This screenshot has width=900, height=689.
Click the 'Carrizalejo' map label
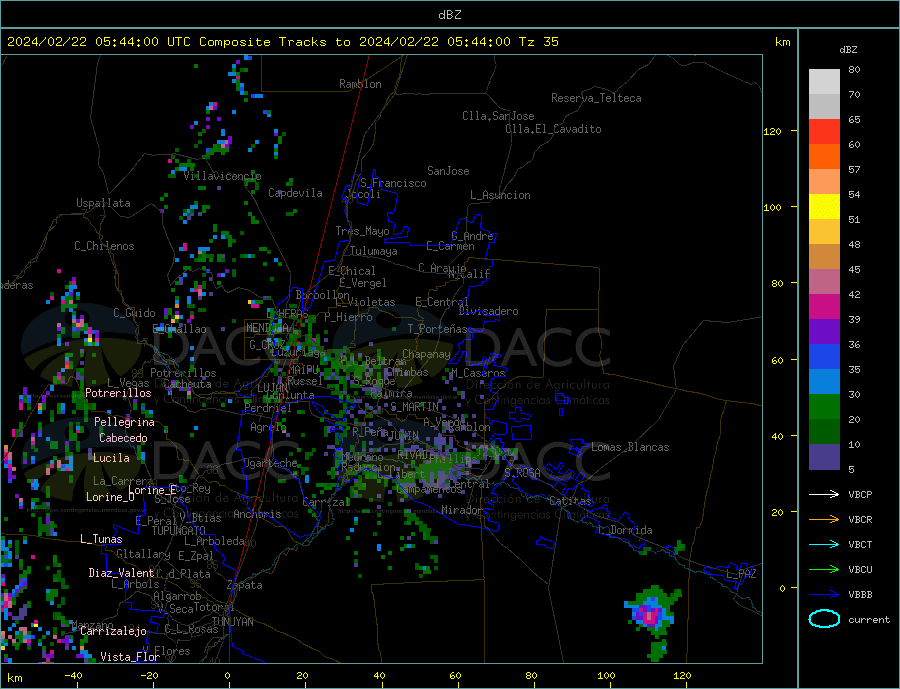pos(113,632)
